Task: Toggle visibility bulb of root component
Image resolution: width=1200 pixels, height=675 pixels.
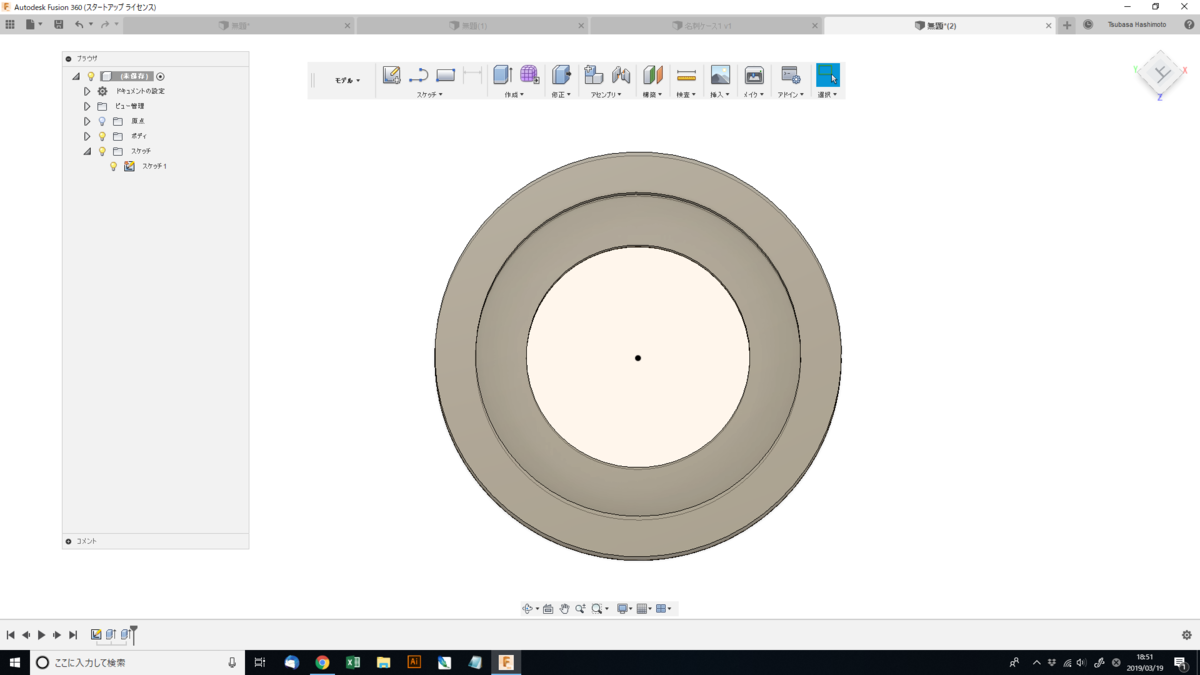Action: pyautogui.click(x=91, y=76)
